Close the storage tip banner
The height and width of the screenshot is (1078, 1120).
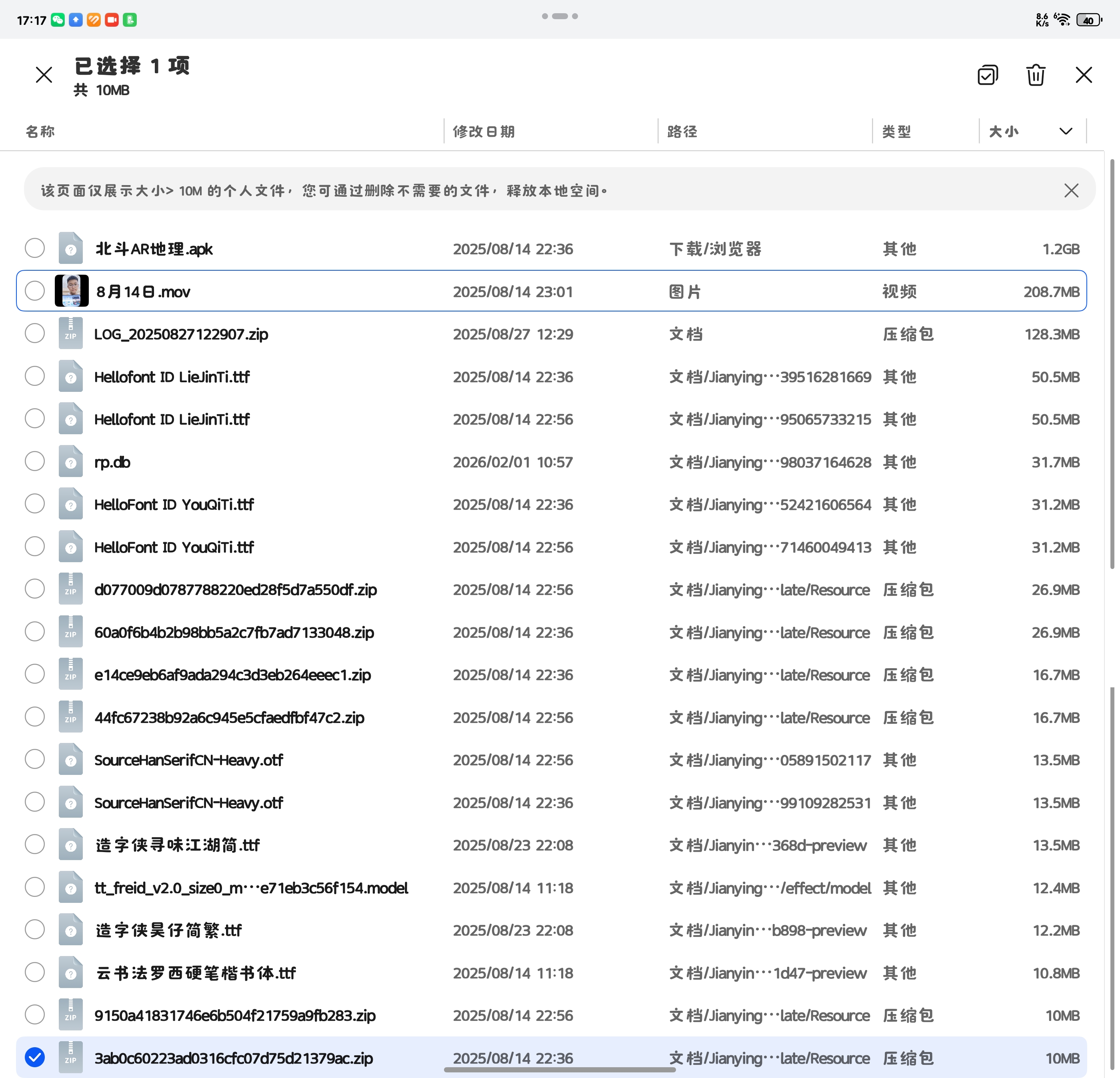click(1072, 190)
